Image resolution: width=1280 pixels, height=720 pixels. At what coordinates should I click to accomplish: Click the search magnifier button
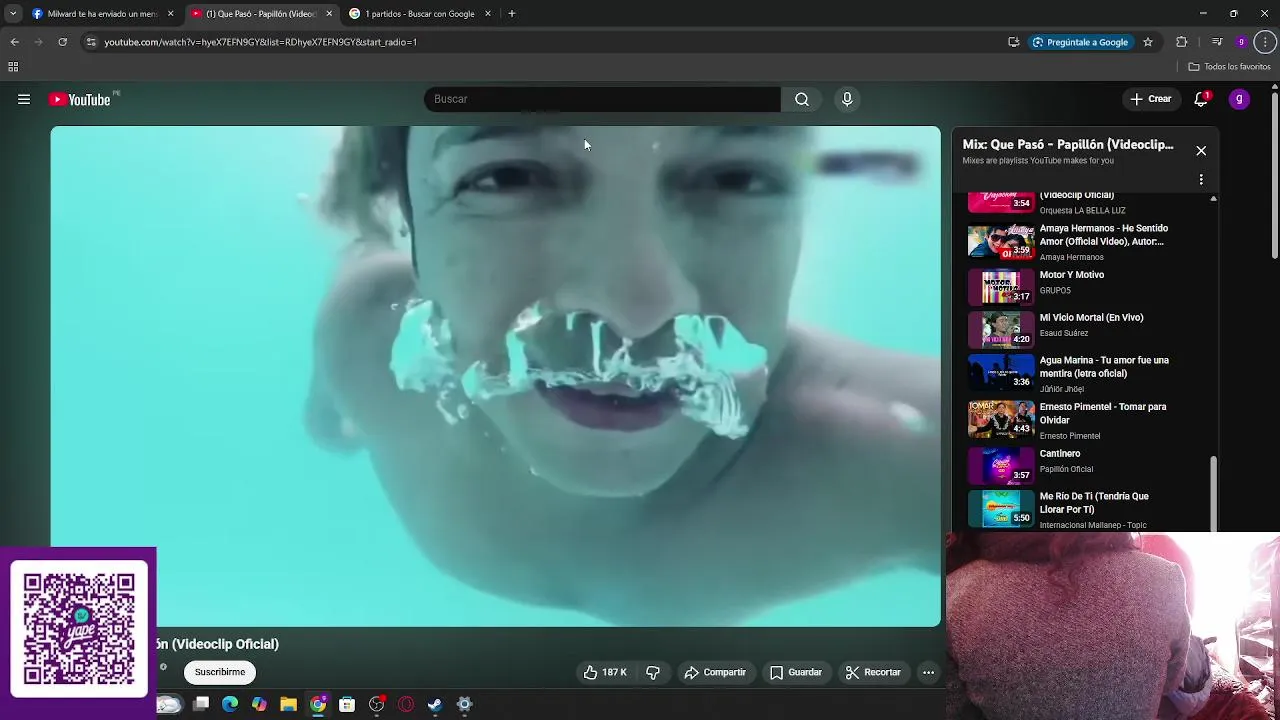coord(802,99)
